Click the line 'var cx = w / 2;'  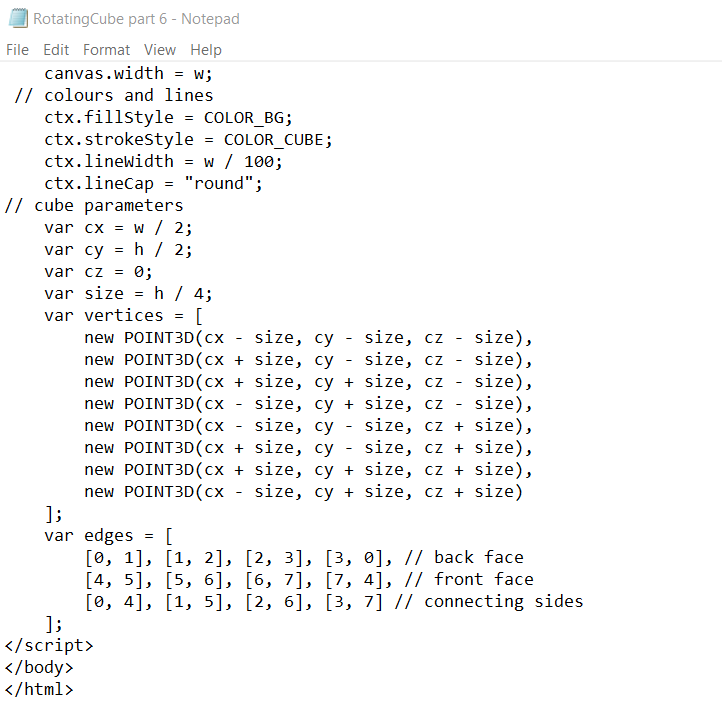coord(118,228)
